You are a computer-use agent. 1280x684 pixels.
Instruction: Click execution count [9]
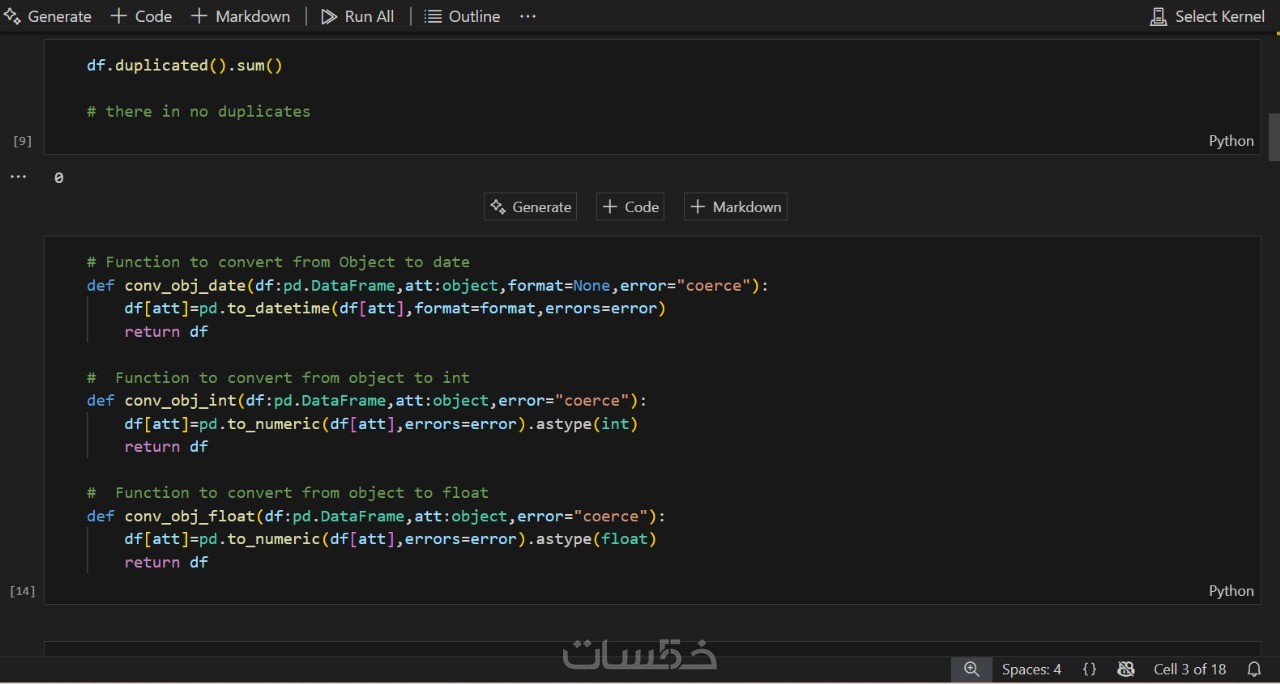tap(22, 141)
